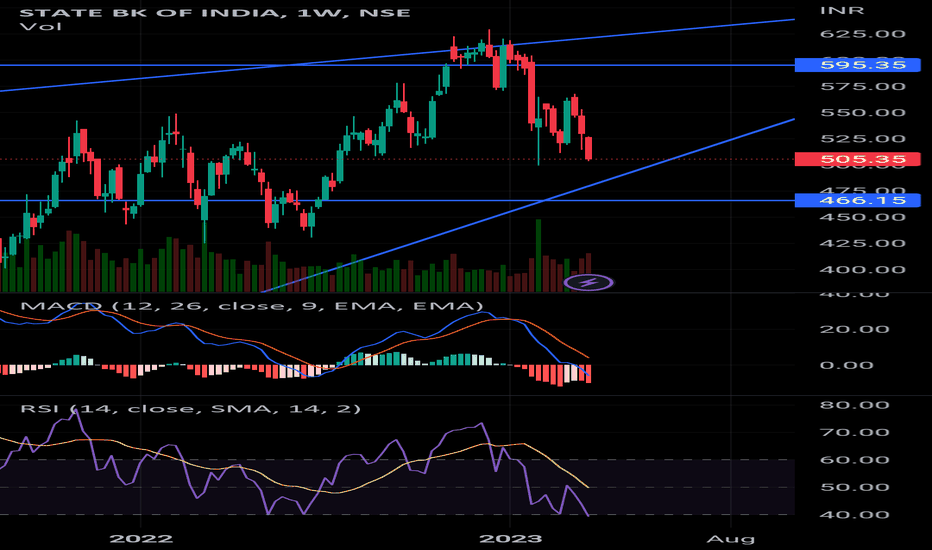932x550 pixels.
Task: Click the INR currency label
Action: click(x=842, y=10)
